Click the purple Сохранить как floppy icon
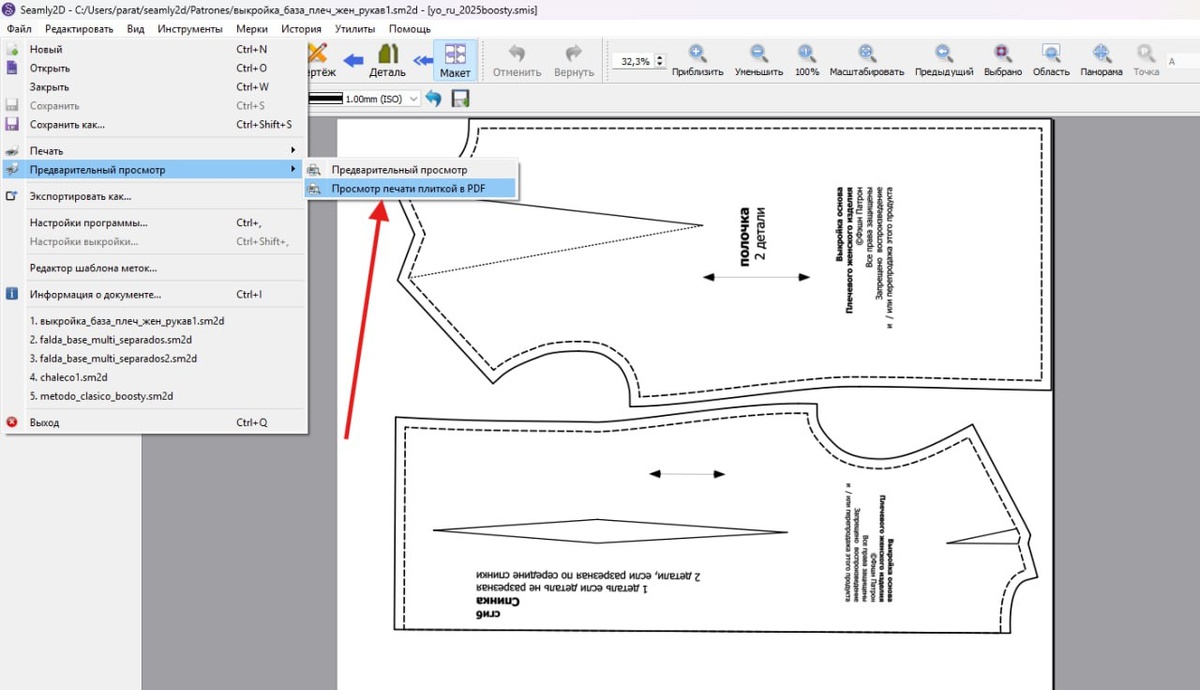 click(x=12, y=125)
